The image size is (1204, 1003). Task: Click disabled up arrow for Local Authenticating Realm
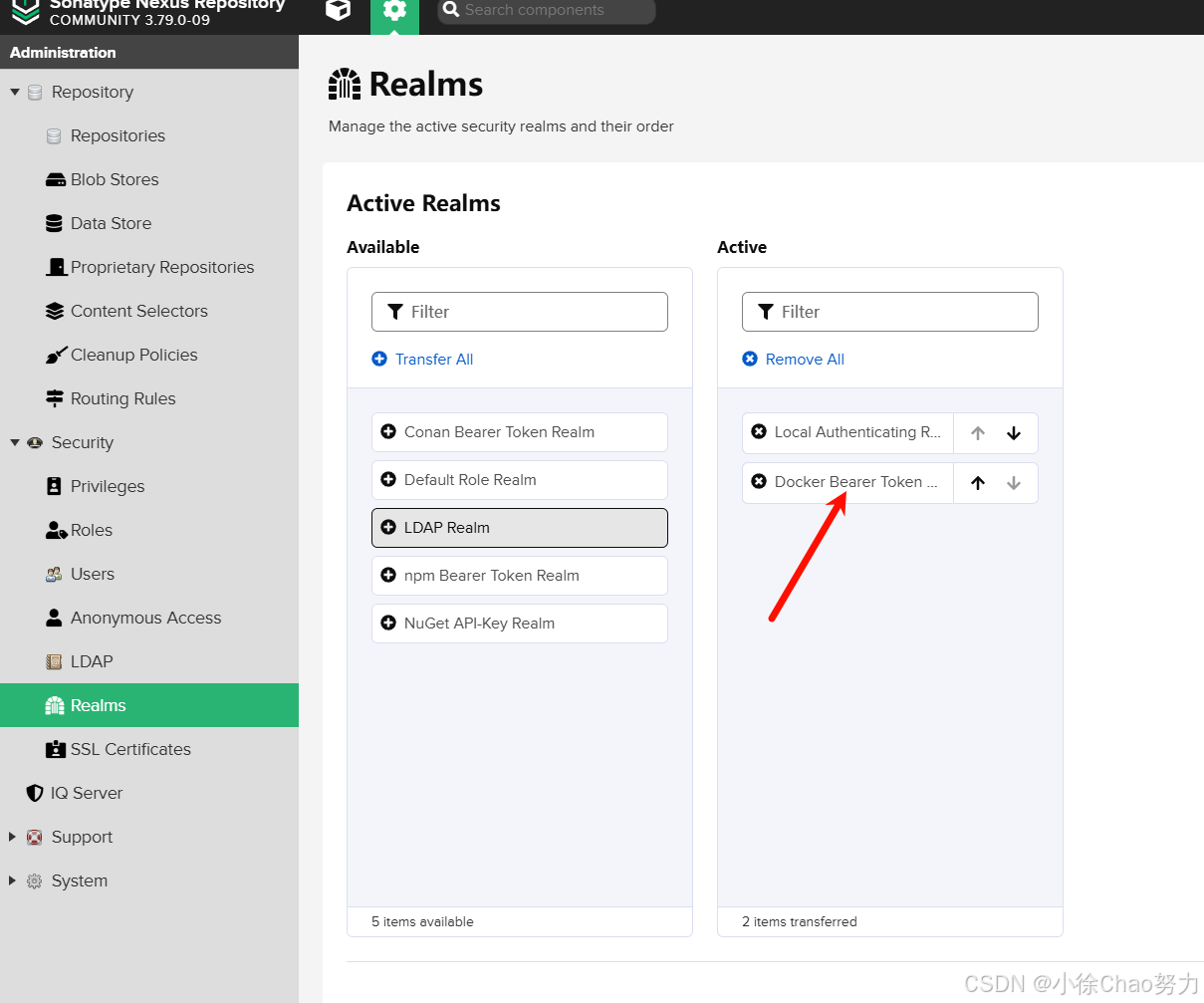(978, 433)
